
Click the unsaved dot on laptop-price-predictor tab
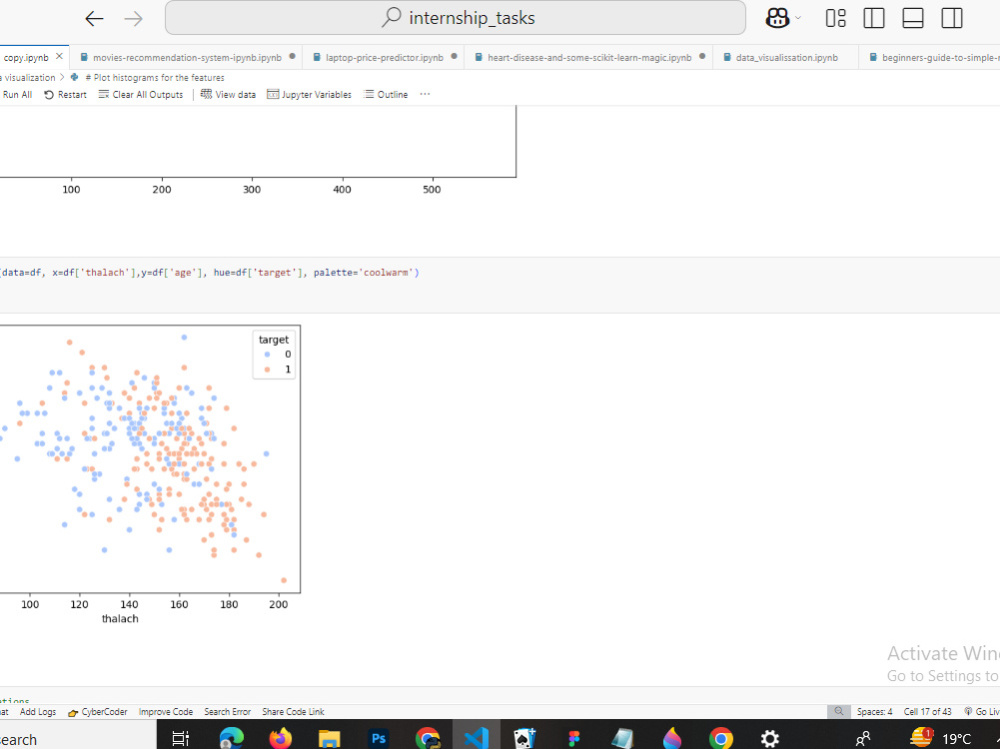[x=454, y=56]
